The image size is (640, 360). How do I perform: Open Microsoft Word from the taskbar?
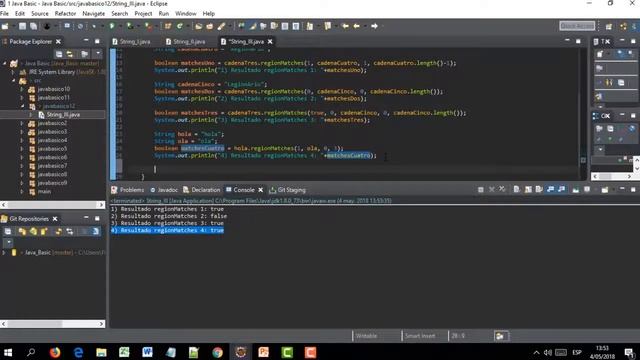point(147,352)
